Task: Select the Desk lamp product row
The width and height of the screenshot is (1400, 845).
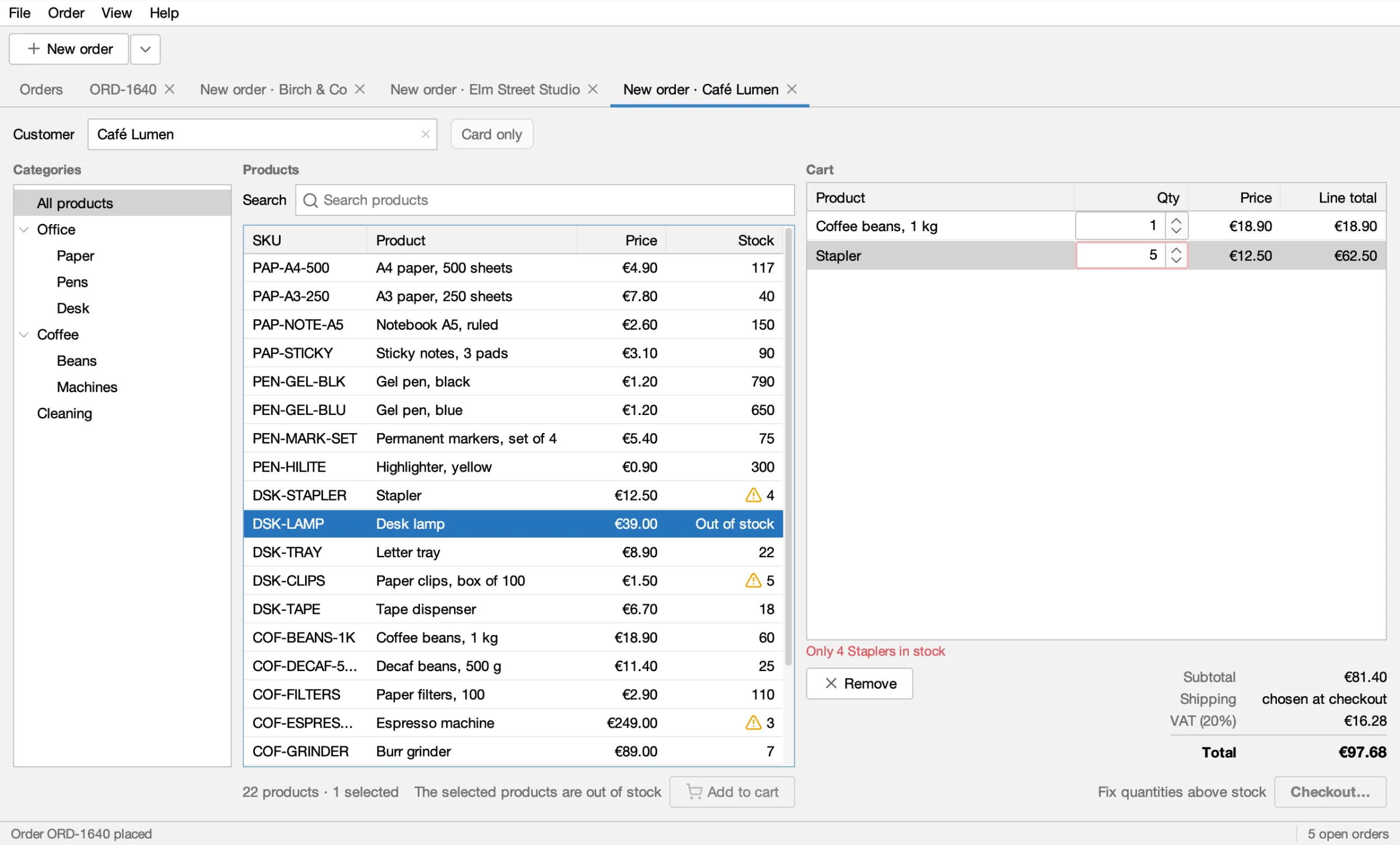Action: point(513,523)
